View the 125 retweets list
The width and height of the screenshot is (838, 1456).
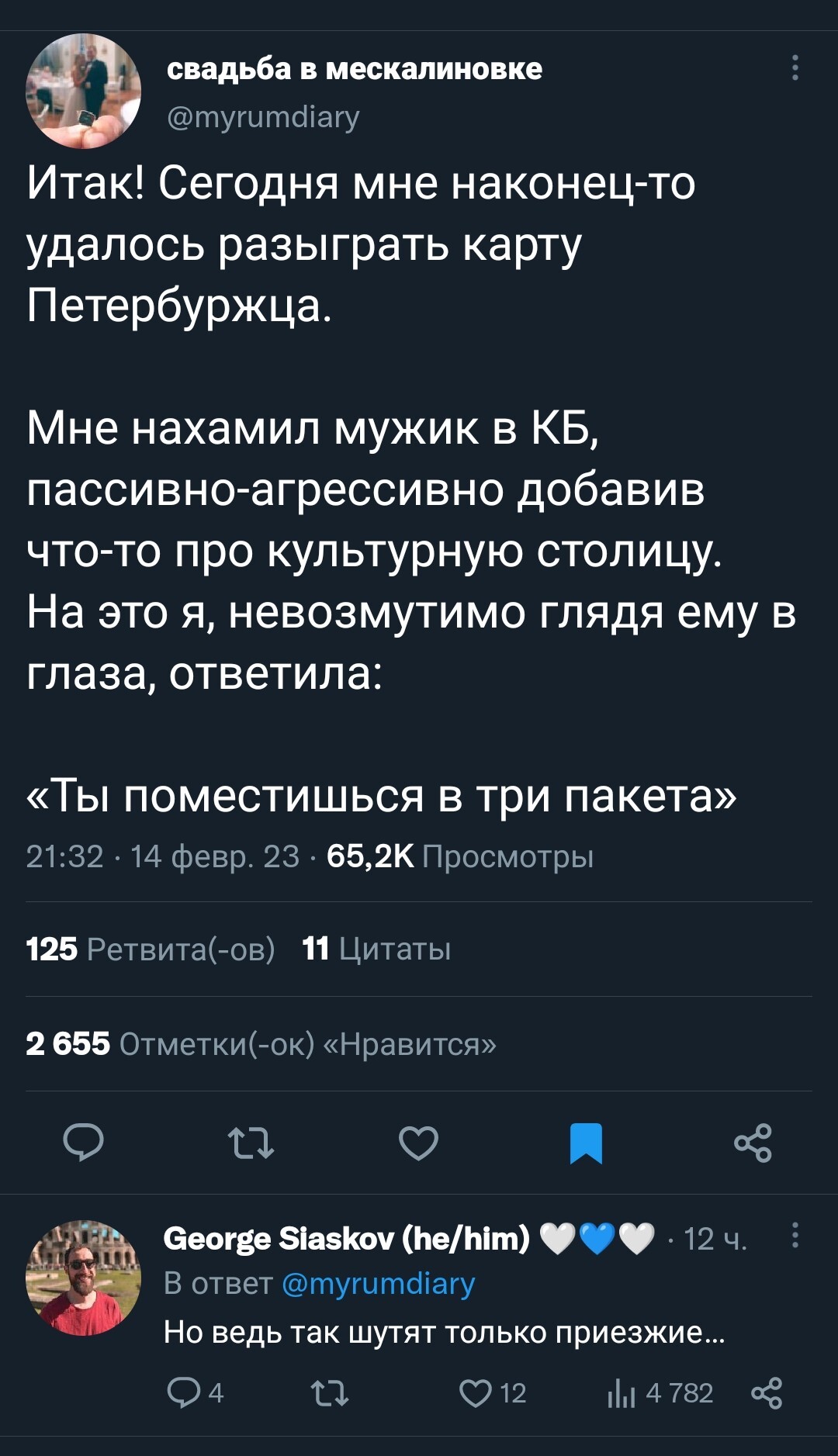pyautogui.click(x=151, y=949)
